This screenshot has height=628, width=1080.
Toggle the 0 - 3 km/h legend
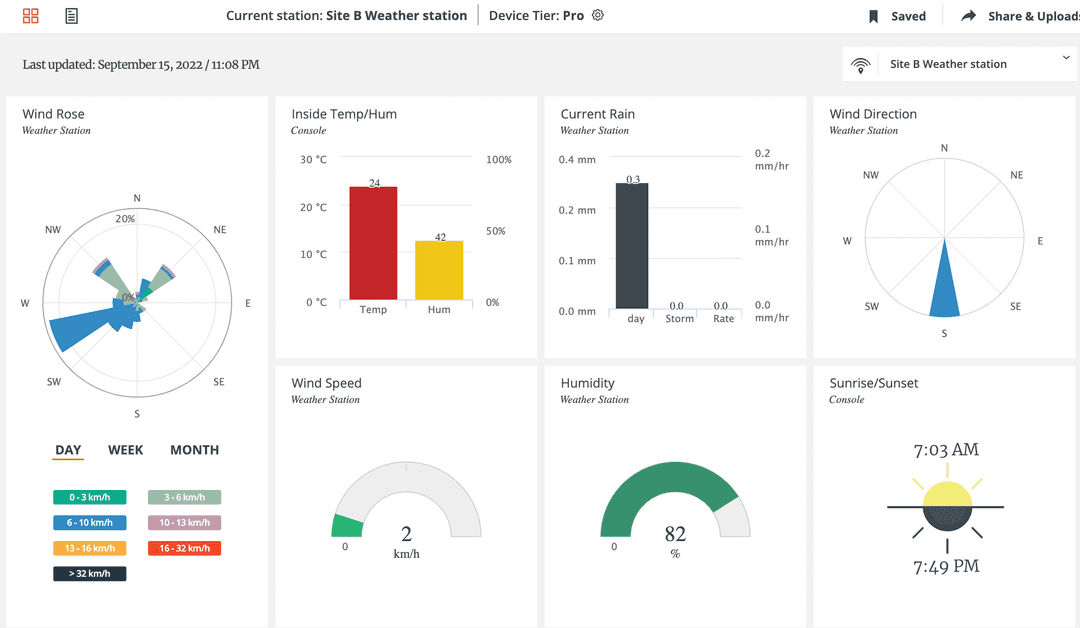pyautogui.click(x=89, y=497)
